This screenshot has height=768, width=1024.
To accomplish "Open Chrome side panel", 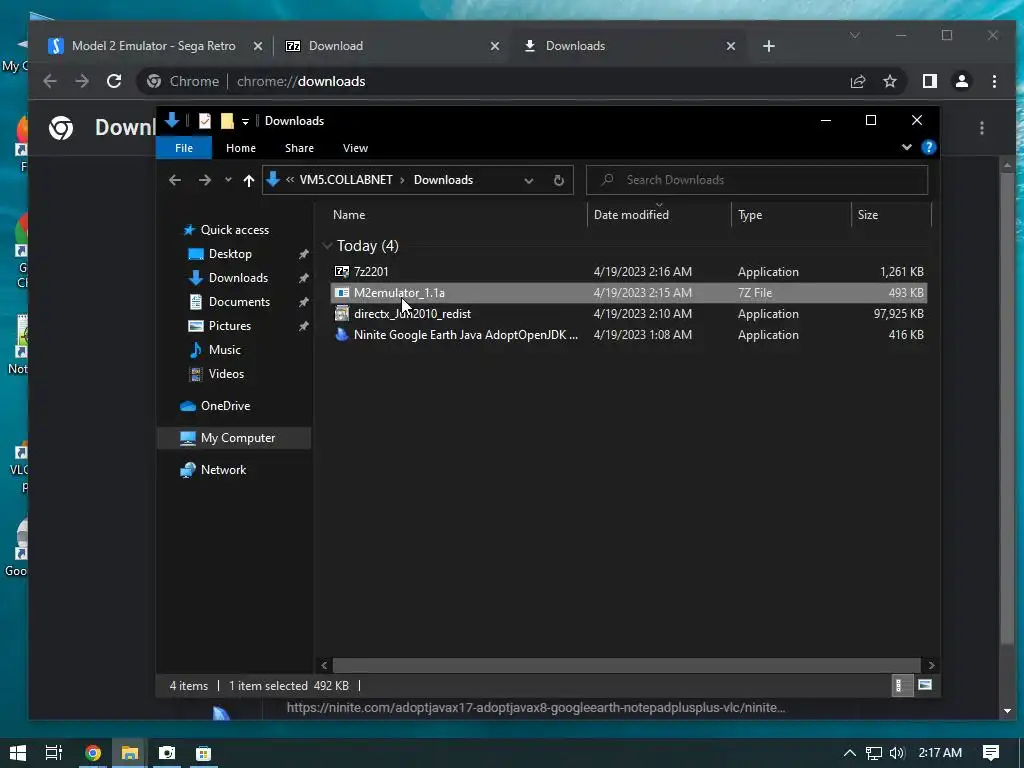I will tap(929, 82).
